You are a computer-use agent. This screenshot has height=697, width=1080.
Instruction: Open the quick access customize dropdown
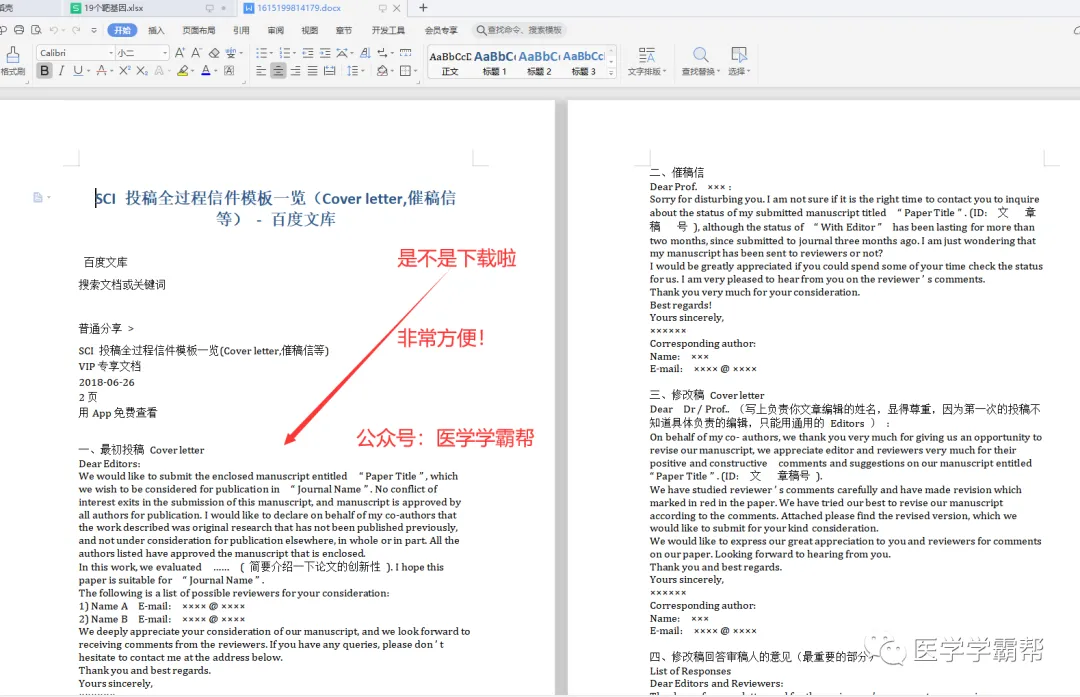coord(94,30)
